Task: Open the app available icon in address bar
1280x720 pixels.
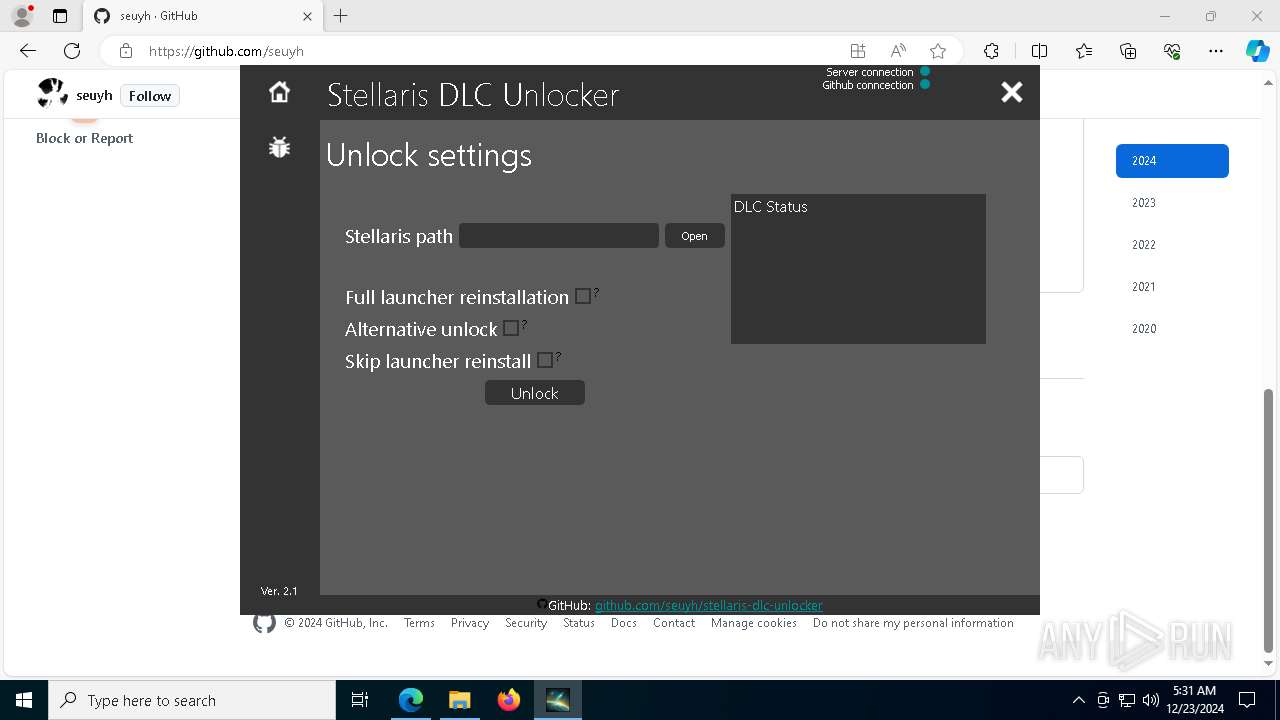Action: click(x=858, y=51)
